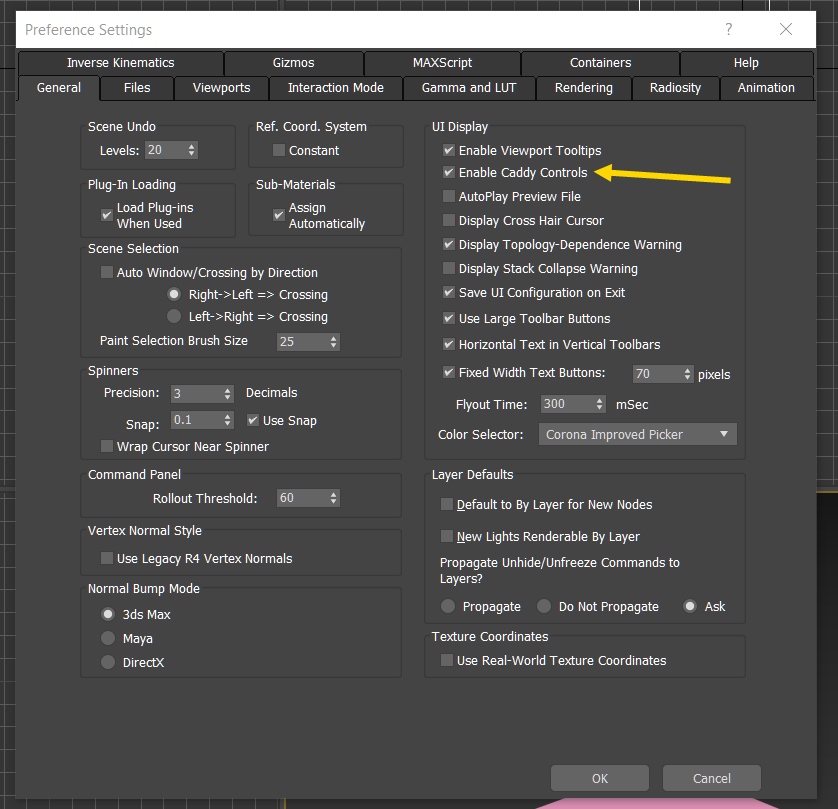This screenshot has width=838, height=809.
Task: Toggle the Use Snap checkbox
Action: pyautogui.click(x=253, y=421)
